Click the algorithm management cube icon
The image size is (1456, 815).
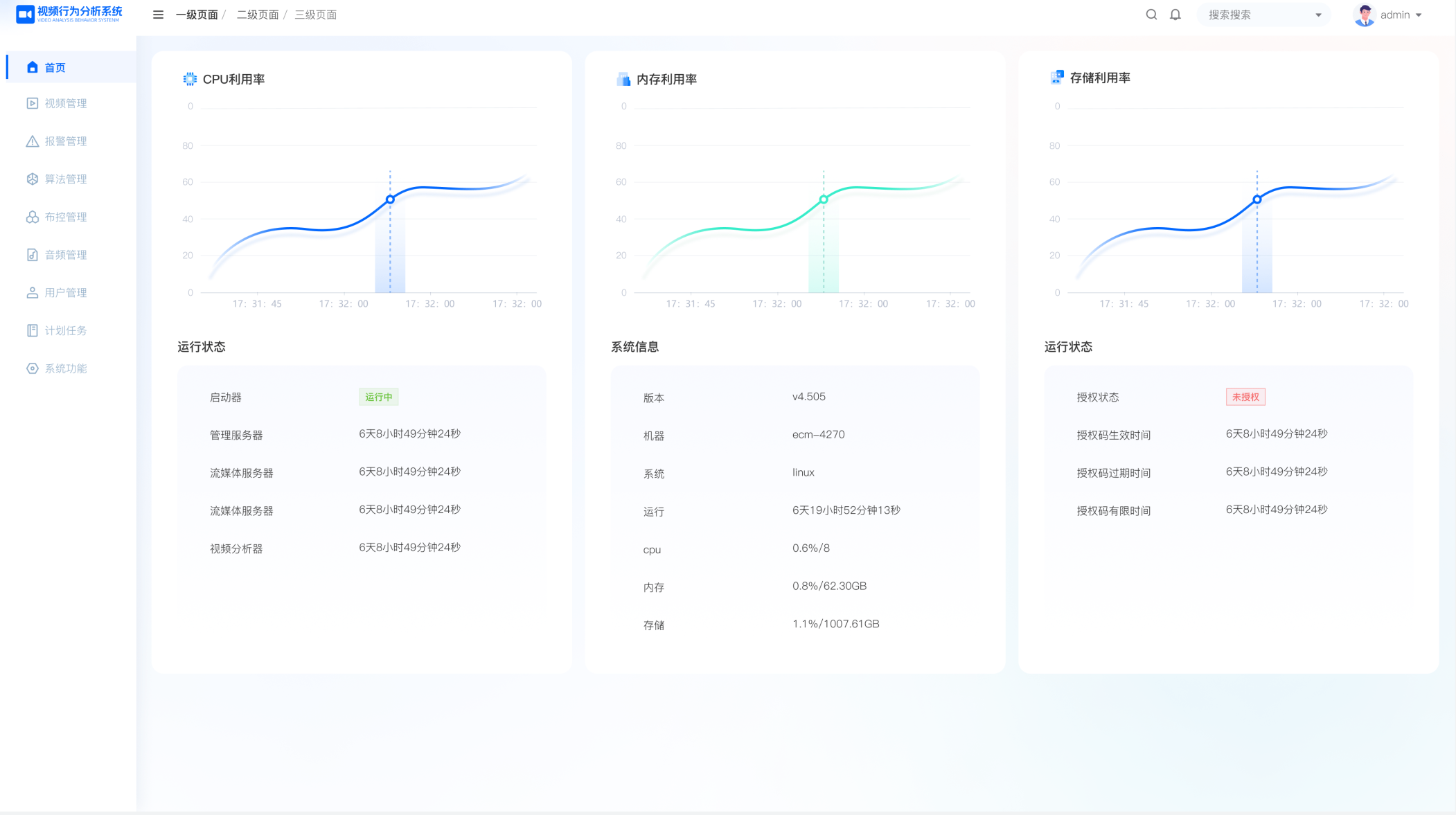[33, 179]
